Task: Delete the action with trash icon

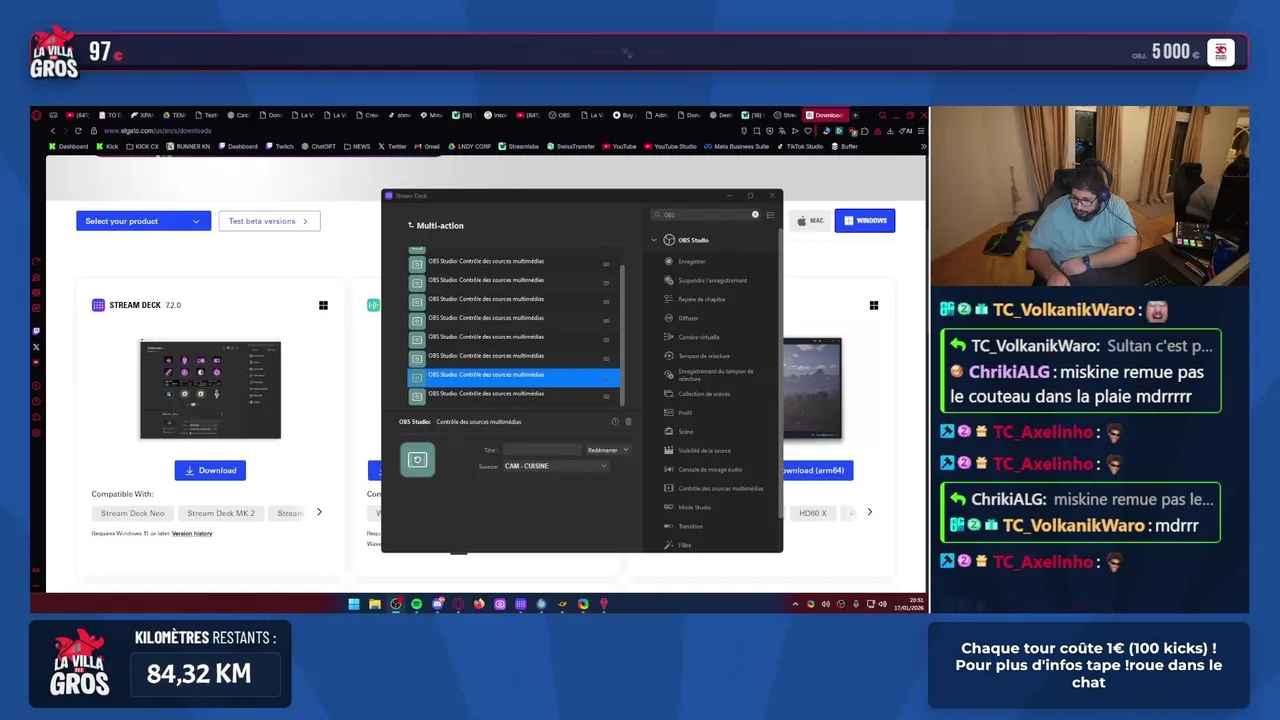Action: point(628,422)
